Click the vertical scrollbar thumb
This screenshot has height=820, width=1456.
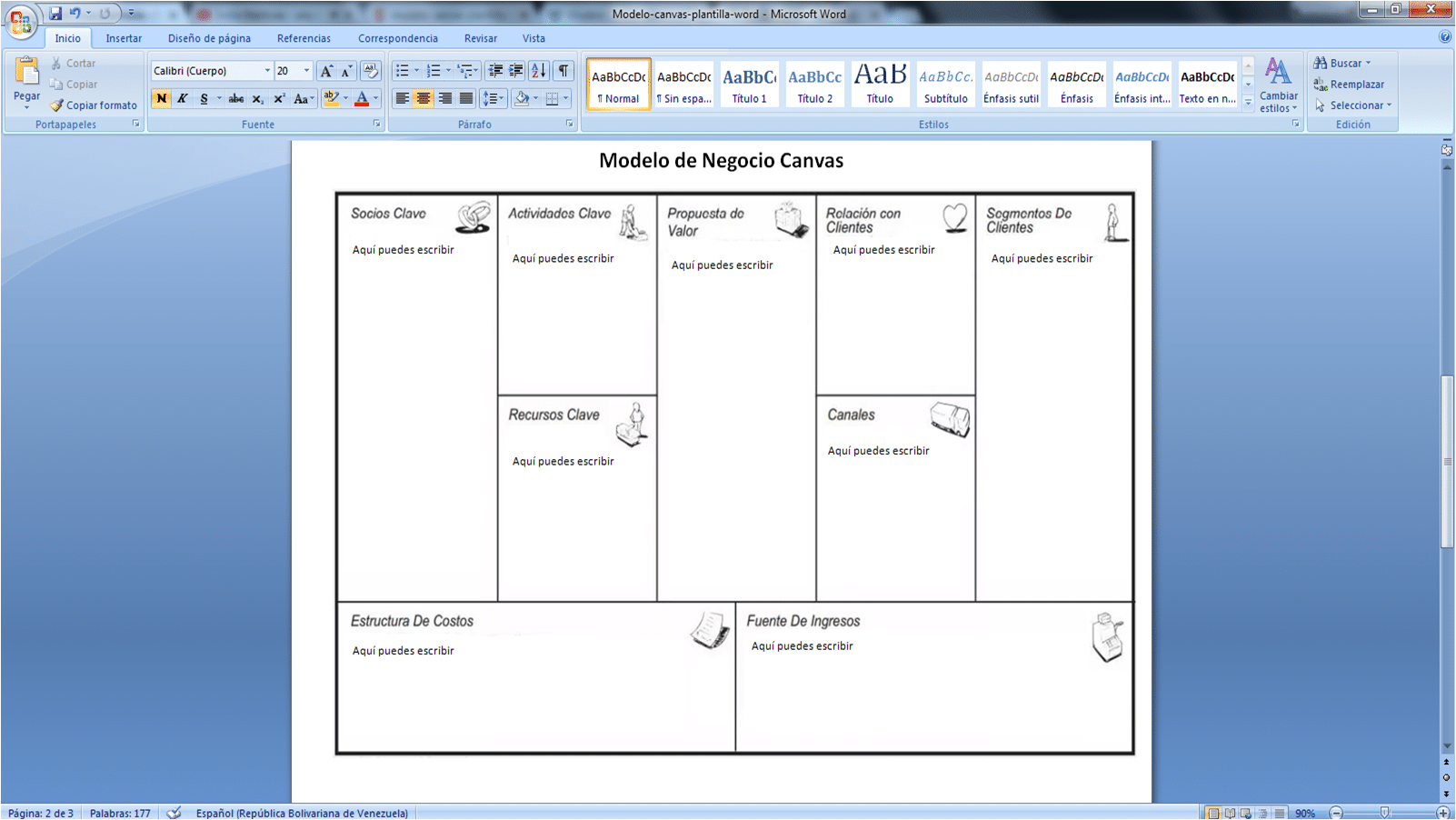1447,461
